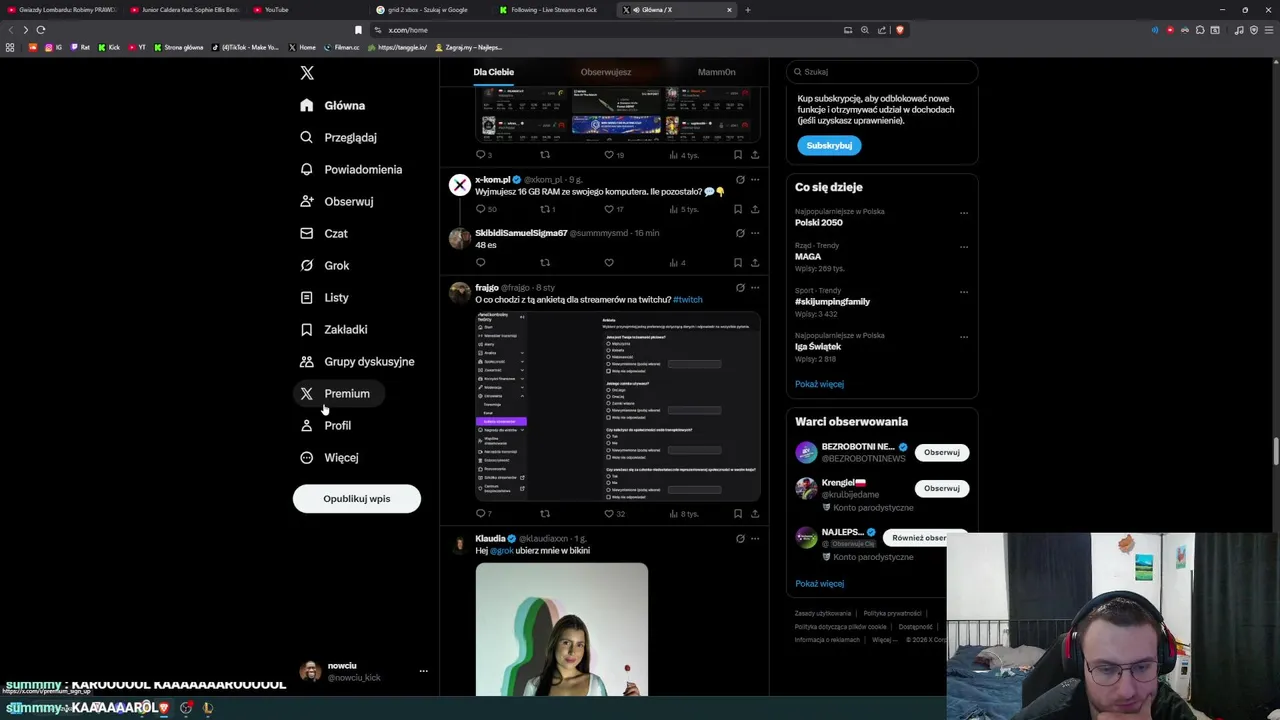Viewport: 1280px width, 720px height.
Task: Click the Profil person icon
Action: [307, 425]
